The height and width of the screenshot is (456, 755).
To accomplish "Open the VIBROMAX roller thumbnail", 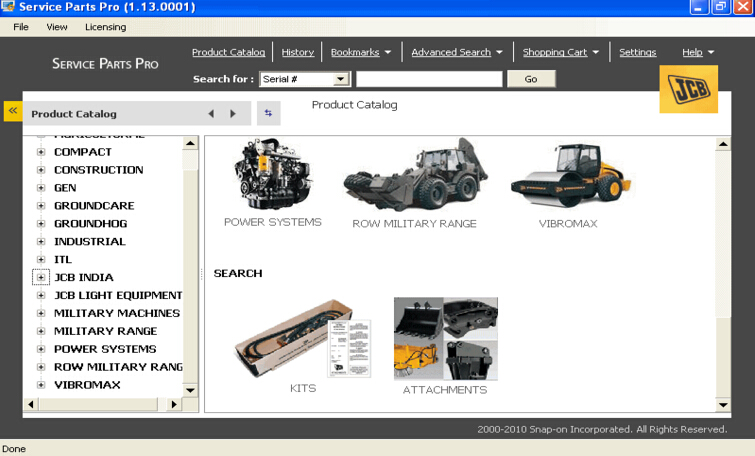I will [571, 175].
